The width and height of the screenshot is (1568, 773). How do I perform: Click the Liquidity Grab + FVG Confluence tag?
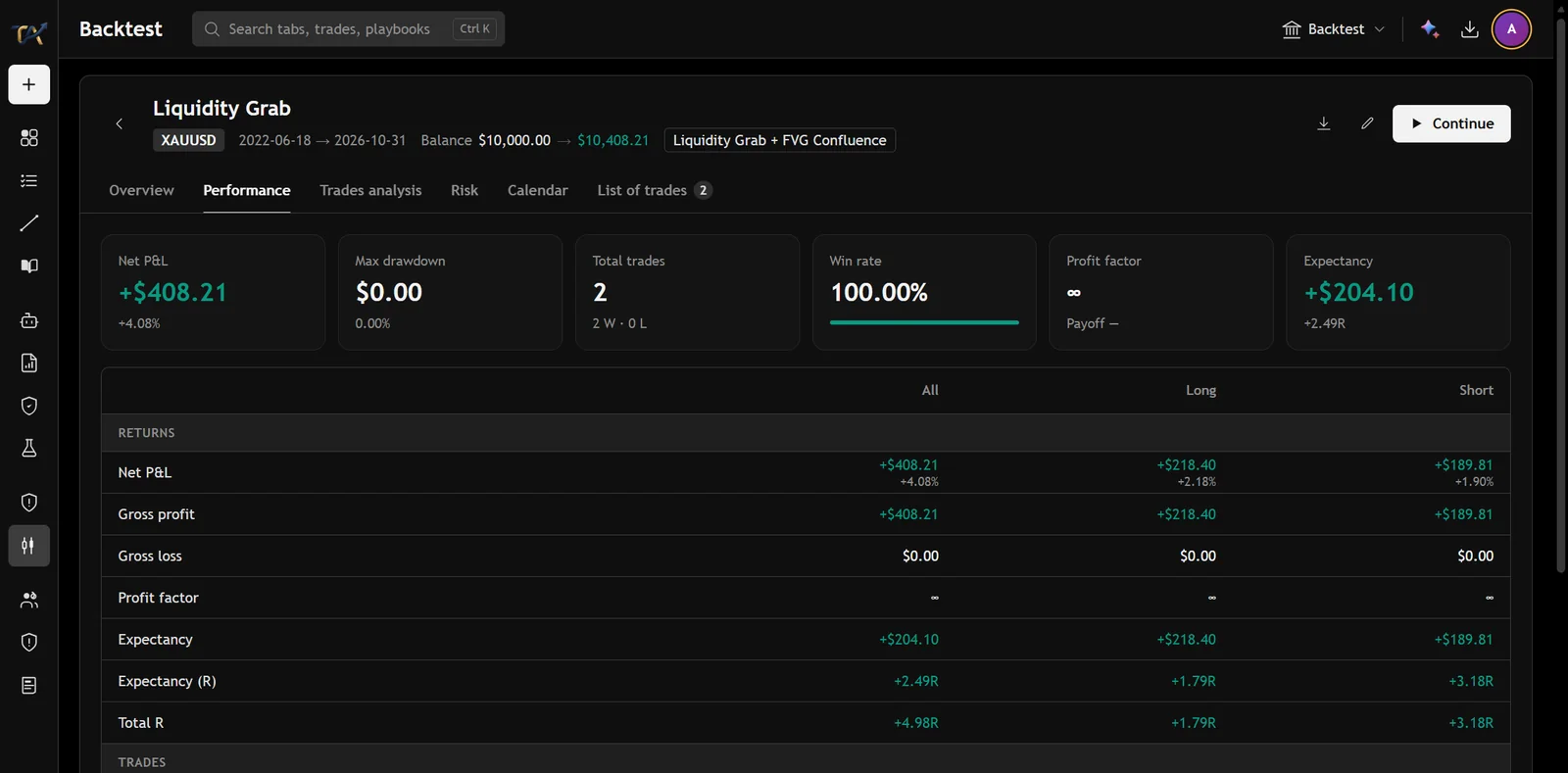coord(780,140)
